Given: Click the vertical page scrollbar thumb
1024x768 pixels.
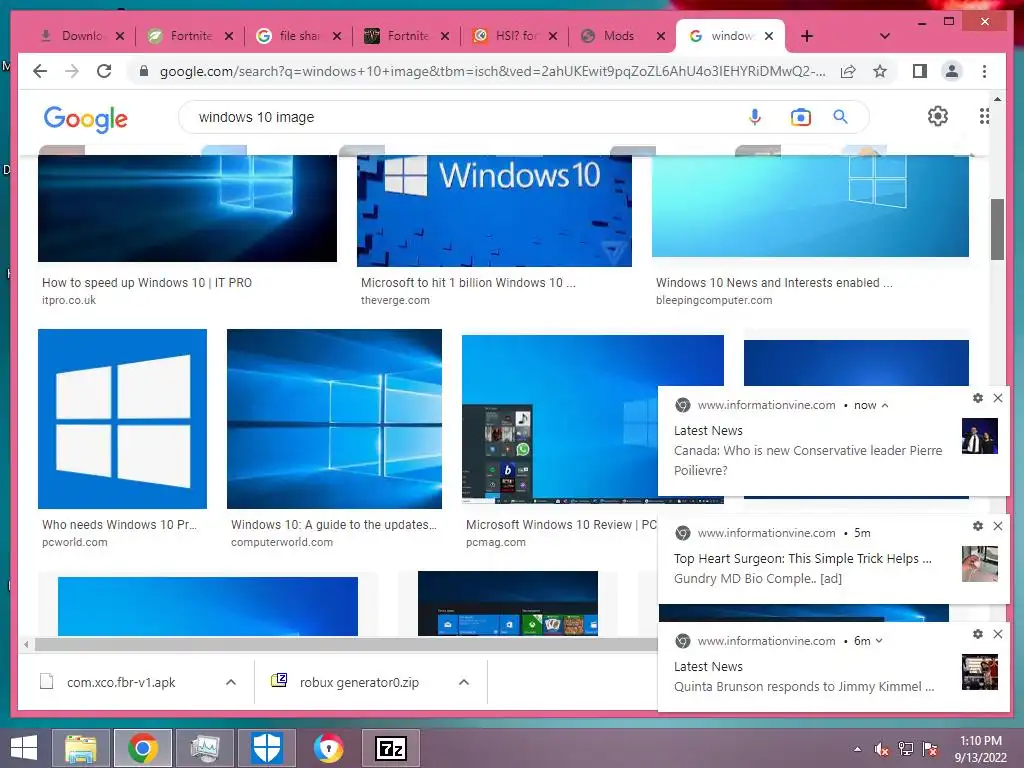Looking at the screenshot, I should (997, 230).
